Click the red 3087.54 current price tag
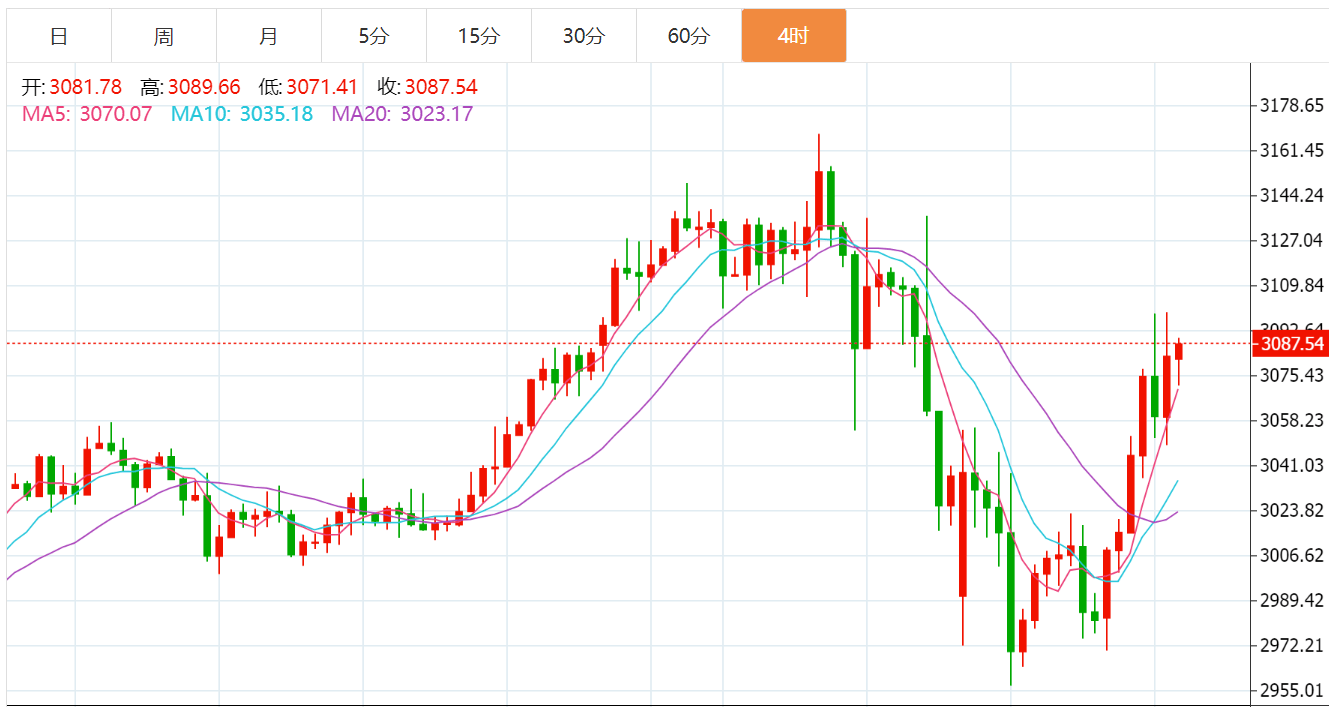The height and width of the screenshot is (707, 1329). coord(1291,344)
